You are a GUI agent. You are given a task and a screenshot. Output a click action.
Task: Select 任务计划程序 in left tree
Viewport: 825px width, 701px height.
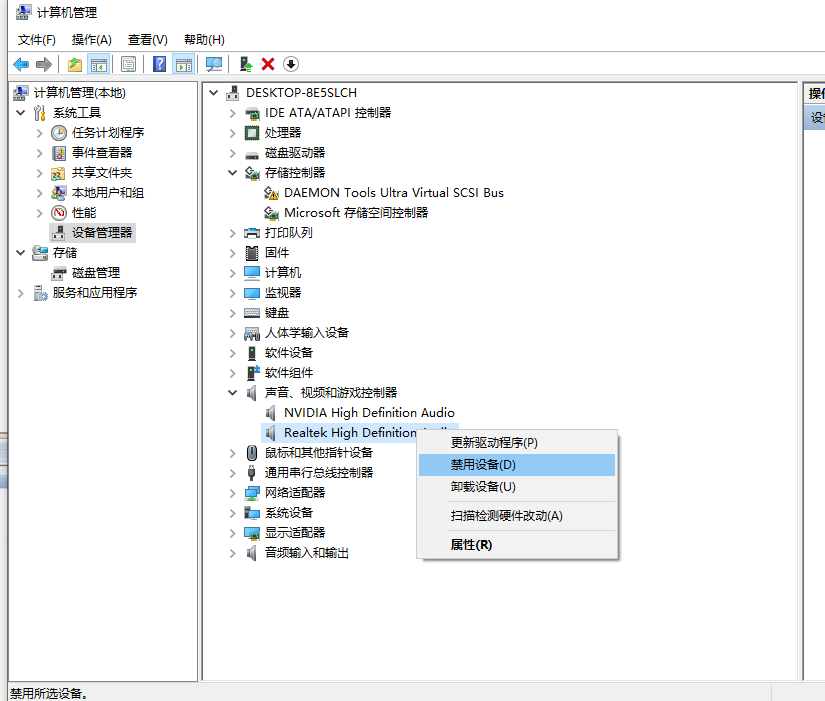click(108, 133)
